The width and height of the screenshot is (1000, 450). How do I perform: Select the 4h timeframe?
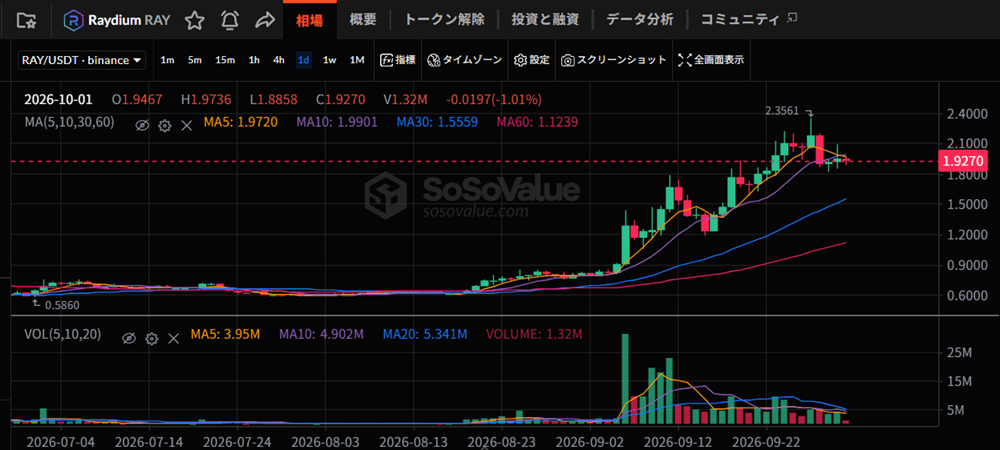pyautogui.click(x=279, y=60)
